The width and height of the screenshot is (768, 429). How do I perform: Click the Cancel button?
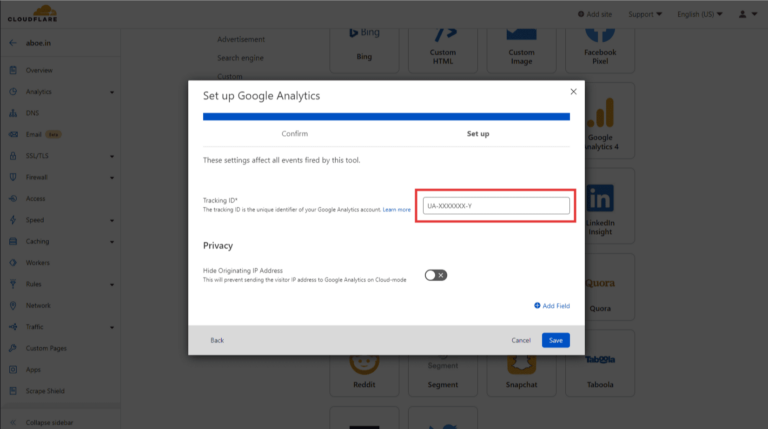[x=521, y=340]
